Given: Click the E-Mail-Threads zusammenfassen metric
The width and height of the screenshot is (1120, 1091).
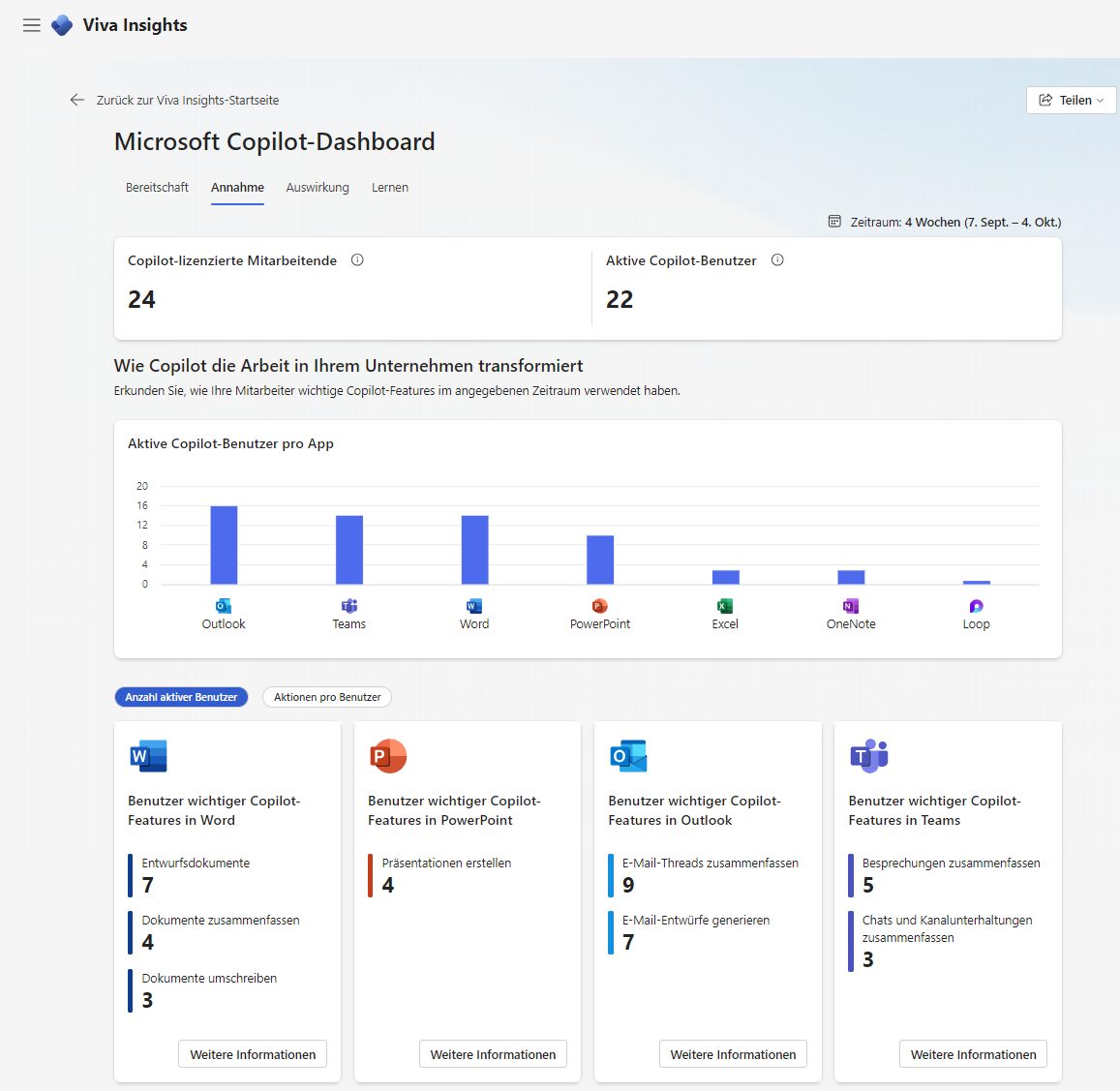Looking at the screenshot, I should point(704,875).
